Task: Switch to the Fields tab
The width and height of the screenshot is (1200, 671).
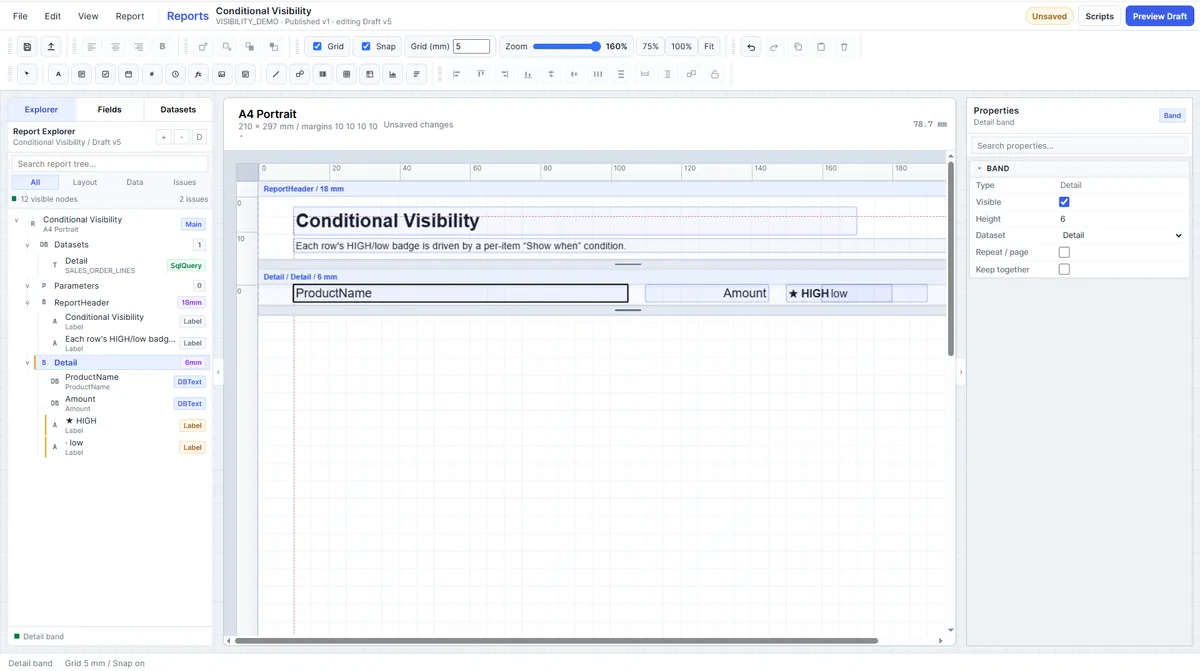Action: point(110,109)
